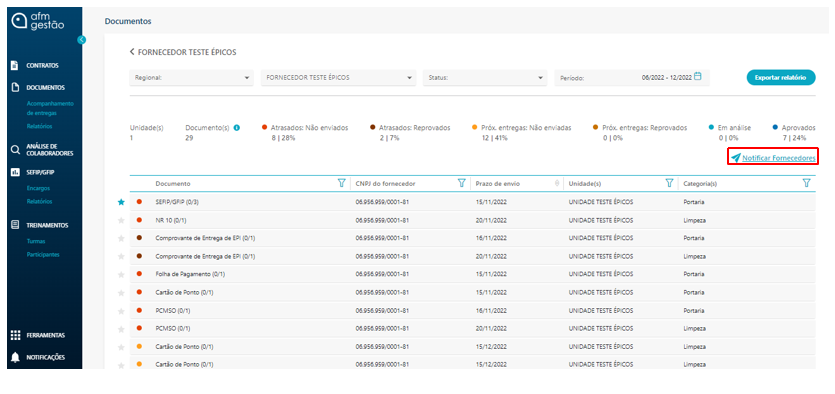Sort by the Prazo de envio column icon
835x394 pixels.
[557, 183]
